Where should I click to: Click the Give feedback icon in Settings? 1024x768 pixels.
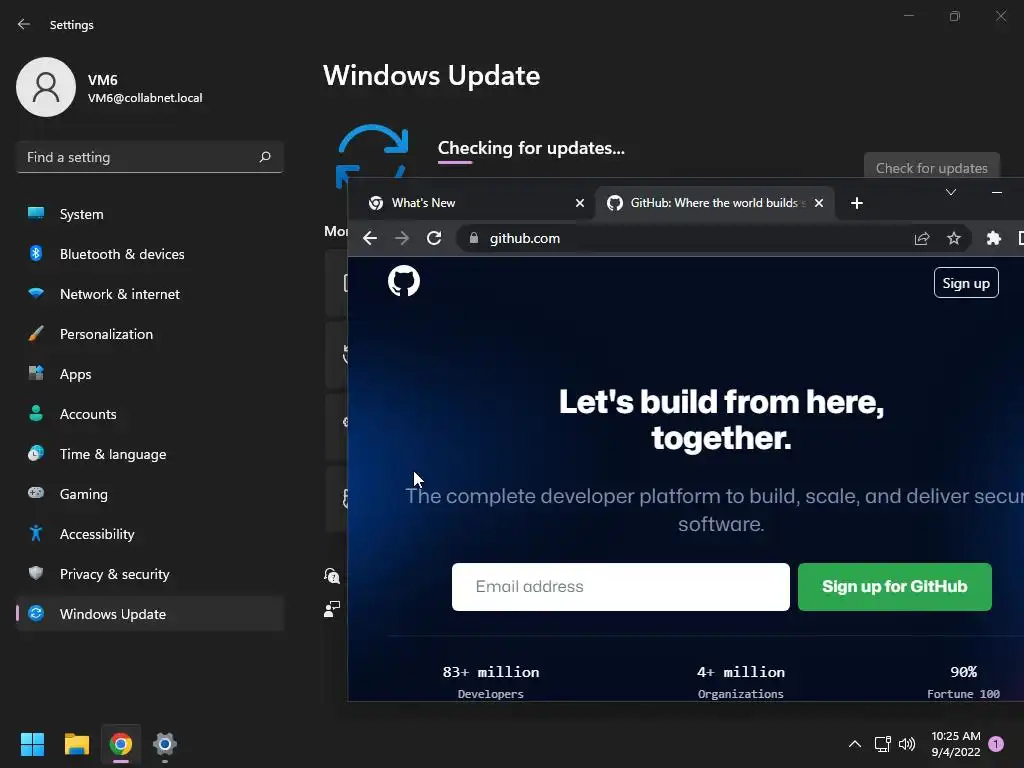pos(332,609)
